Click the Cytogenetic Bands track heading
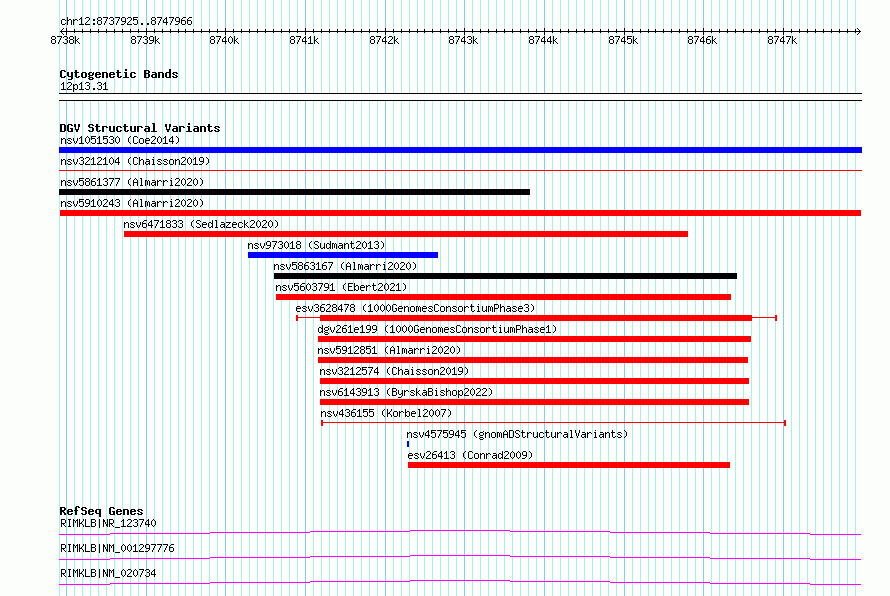890x596 pixels. click(119, 74)
